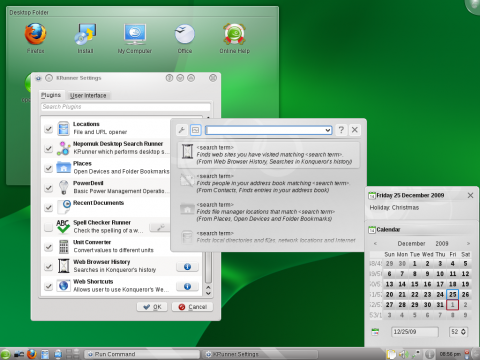Toggle the Nepomuk Desktop Search Runner checkbox
Viewport: 480px width, 360px height.
click(x=49, y=148)
